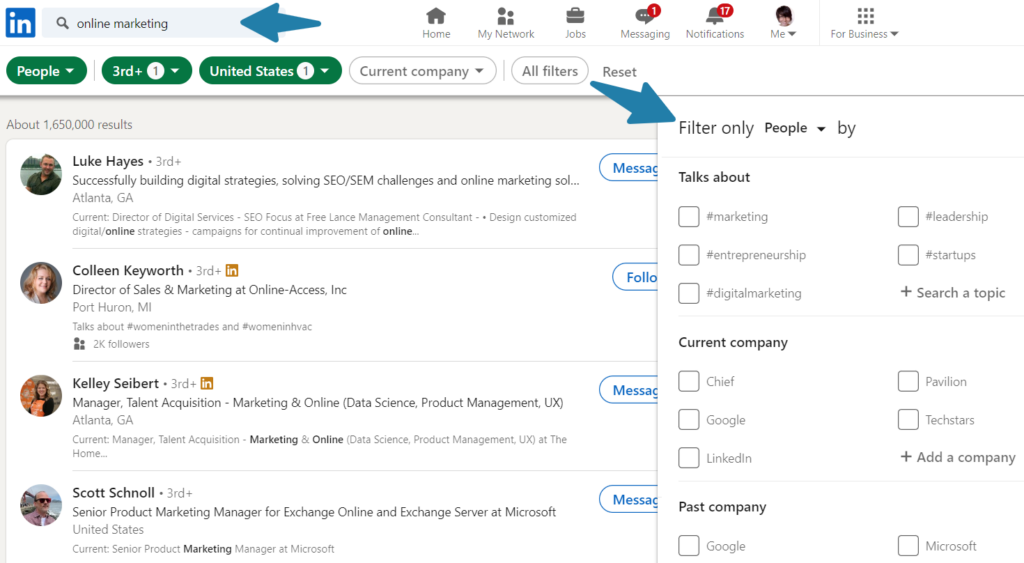The width and height of the screenshot is (1024, 563).
Task: Open the Notifications bell icon
Action: [716, 15]
